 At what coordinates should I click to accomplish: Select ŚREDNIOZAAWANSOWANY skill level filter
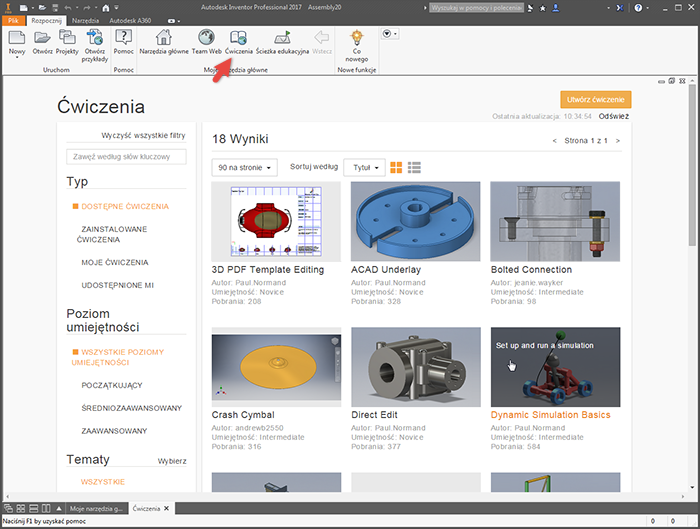(132, 408)
